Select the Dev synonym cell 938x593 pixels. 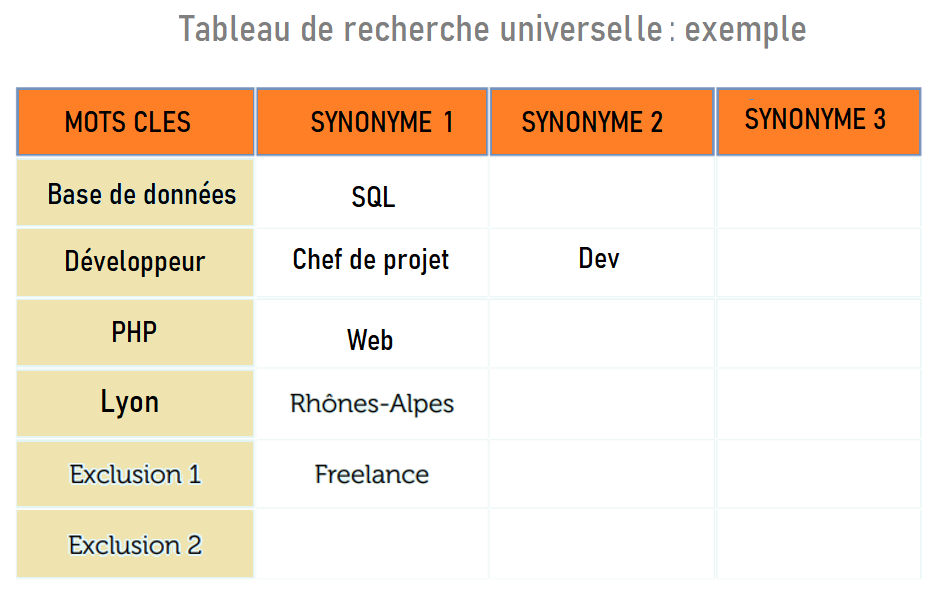pos(600,259)
